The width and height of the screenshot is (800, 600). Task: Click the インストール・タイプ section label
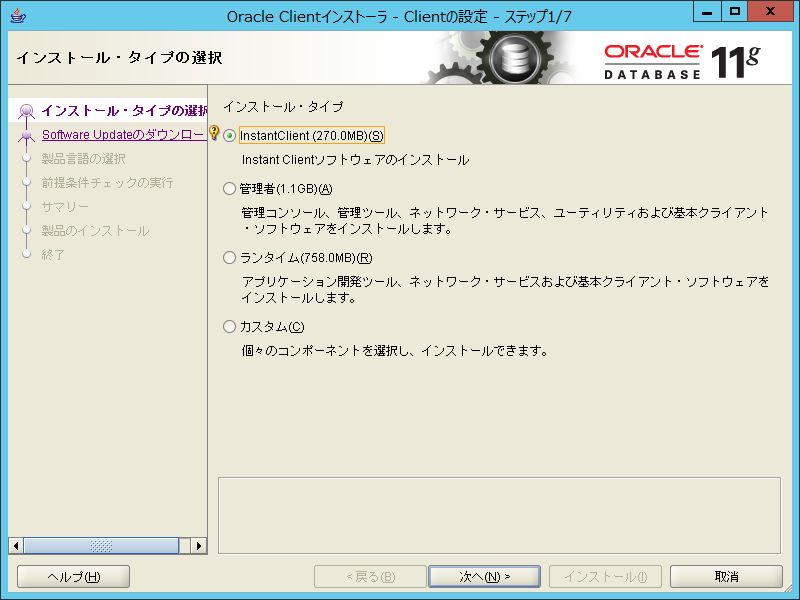[283, 107]
